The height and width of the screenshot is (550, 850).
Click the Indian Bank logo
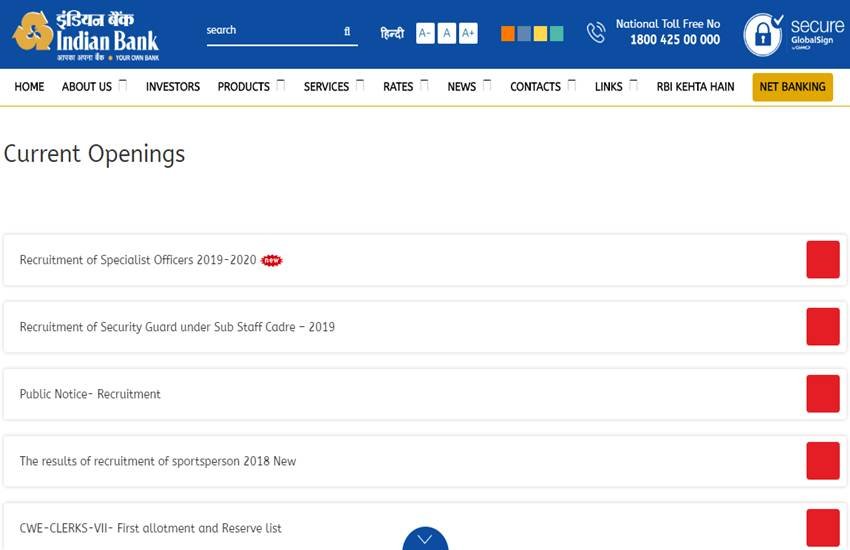click(85, 36)
